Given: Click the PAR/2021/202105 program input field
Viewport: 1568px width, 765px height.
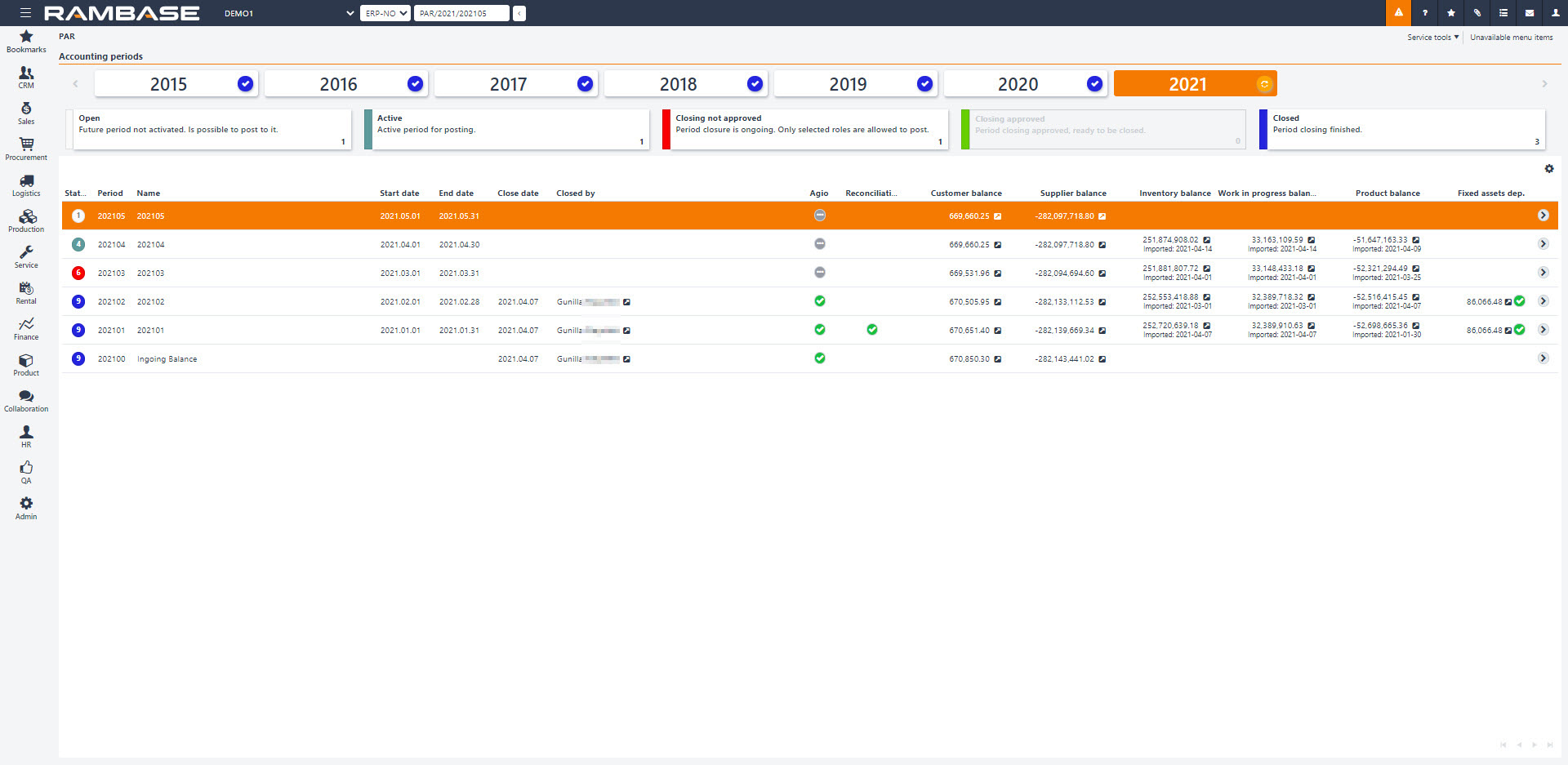Looking at the screenshot, I should coord(461,13).
